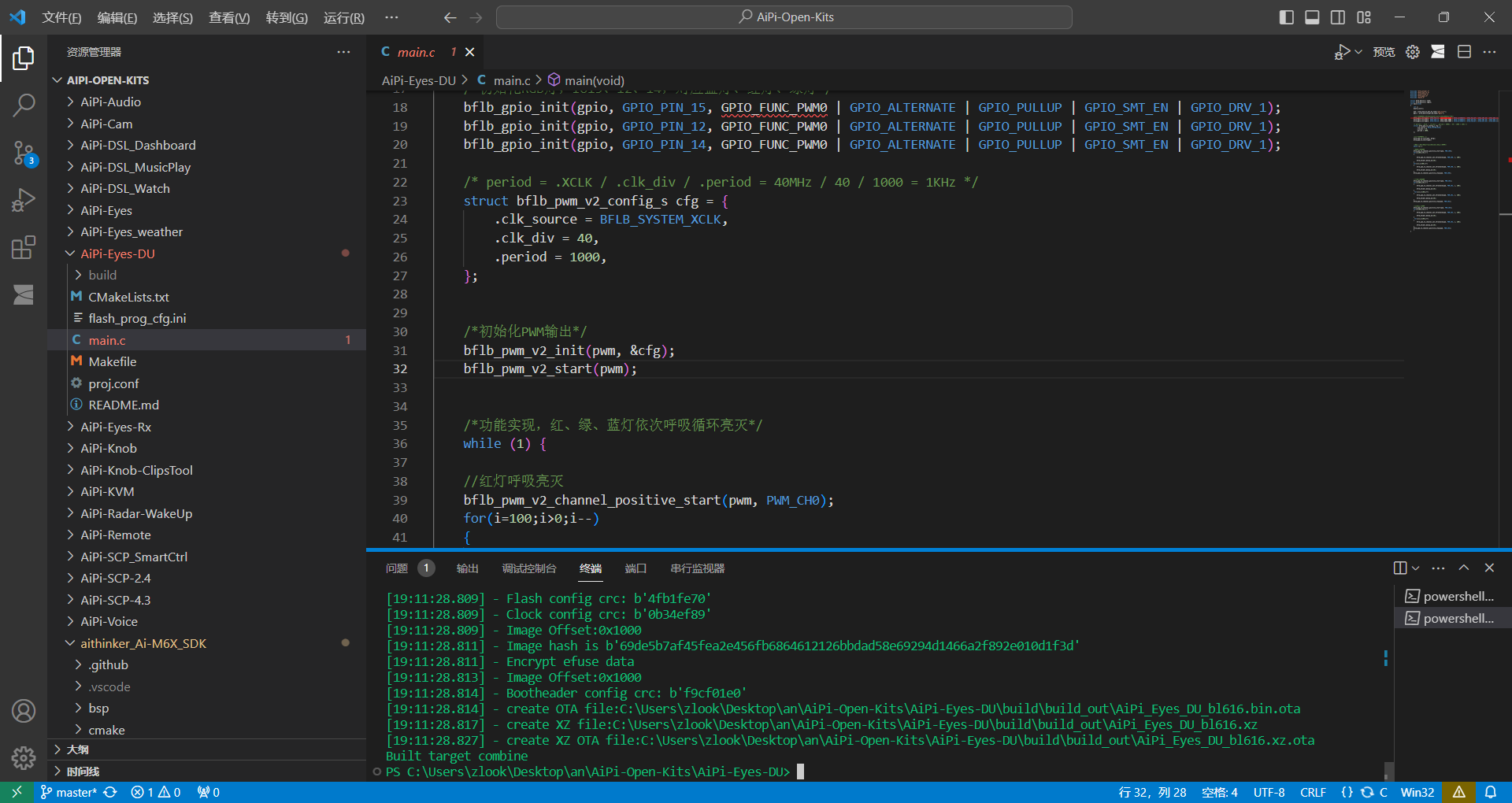The height and width of the screenshot is (803, 1512).
Task: Open the Manage gear in activity bar
Action: pyautogui.click(x=24, y=757)
